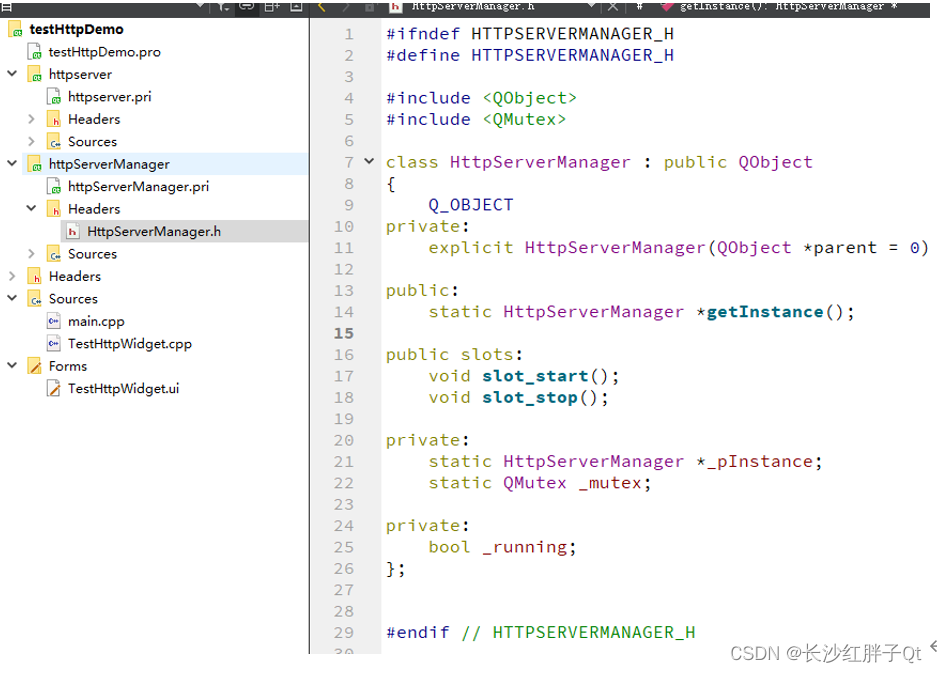The width and height of the screenshot is (937, 673).
Task: Click the Go Back navigation arrow
Action: tap(320, 8)
